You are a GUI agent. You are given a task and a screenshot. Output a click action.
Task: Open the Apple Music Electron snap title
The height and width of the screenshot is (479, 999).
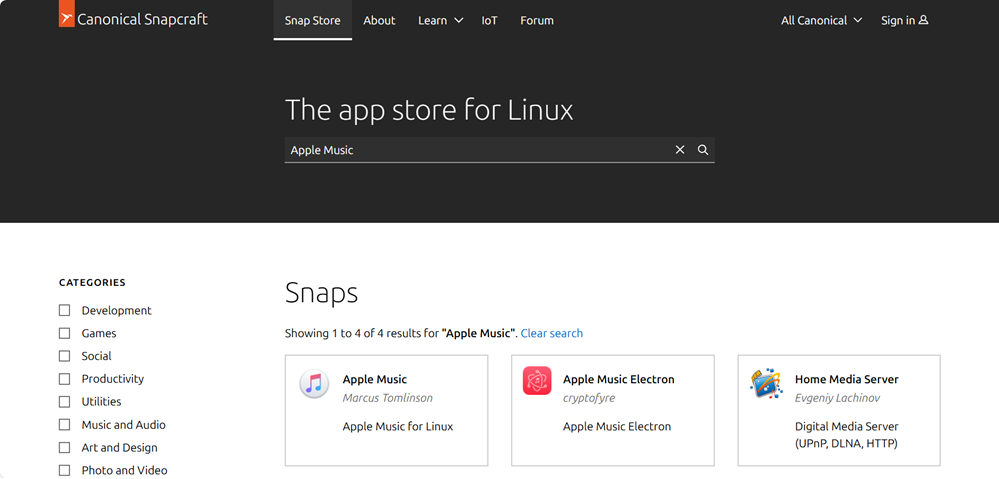click(x=618, y=379)
